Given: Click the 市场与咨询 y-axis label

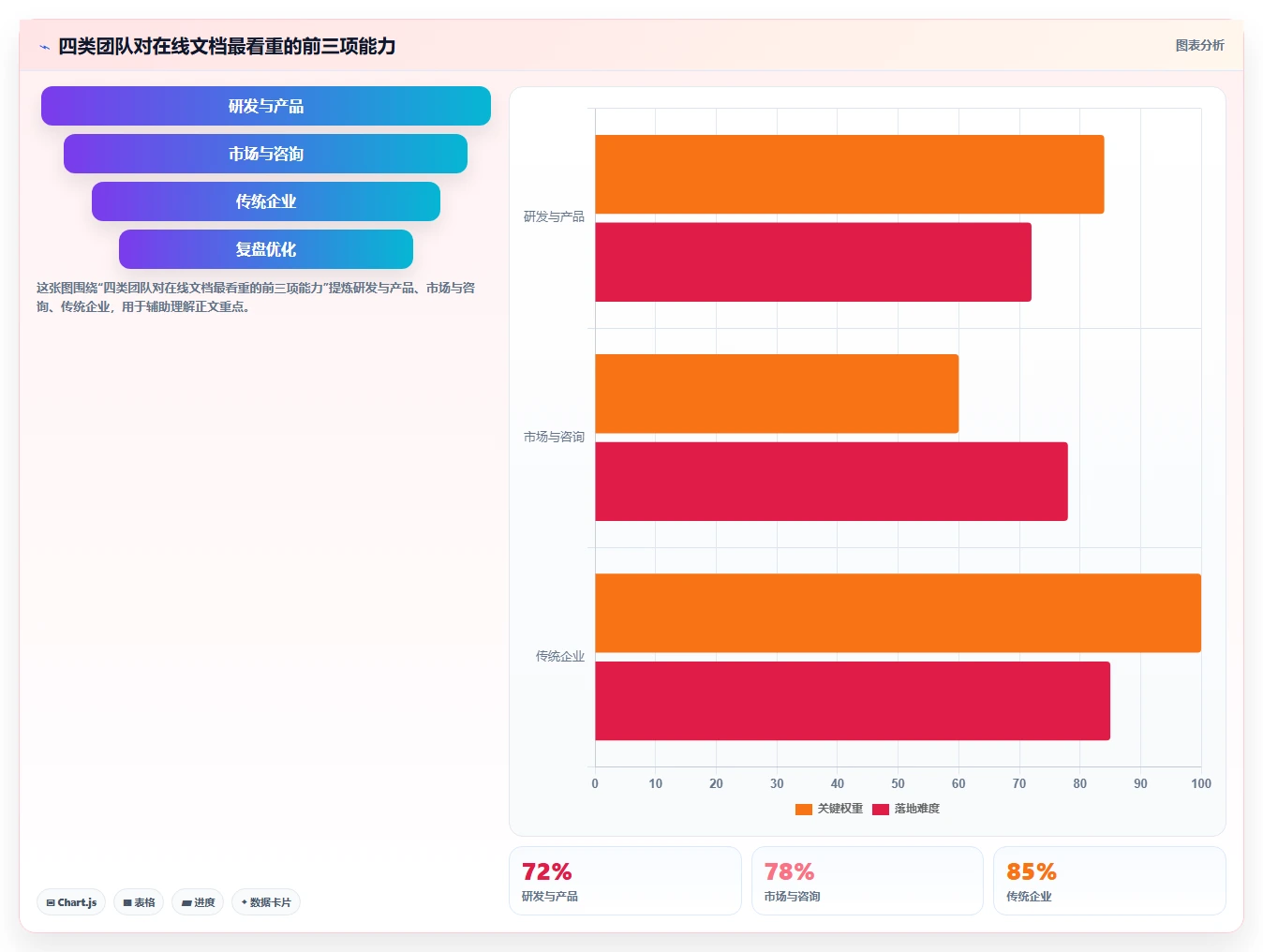Looking at the screenshot, I should click(x=554, y=437).
